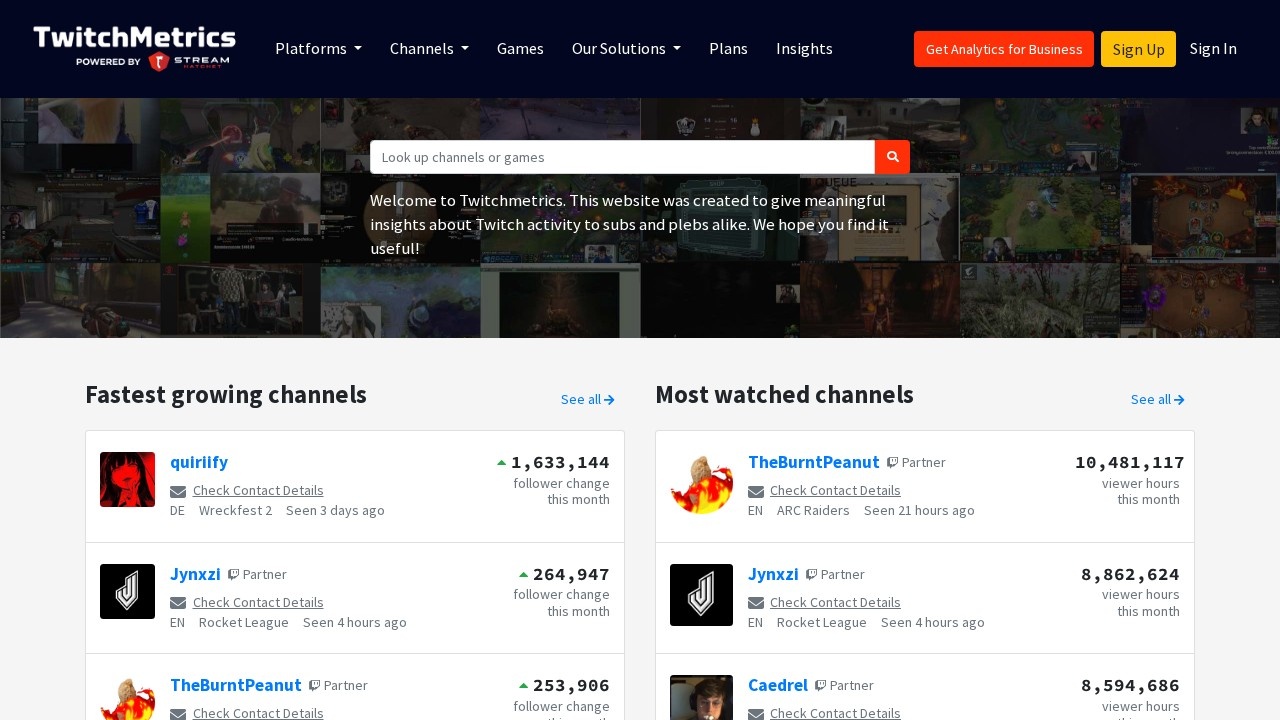
Task: Click the envelope icon beside Caedrel's contact details
Action: coord(757,713)
